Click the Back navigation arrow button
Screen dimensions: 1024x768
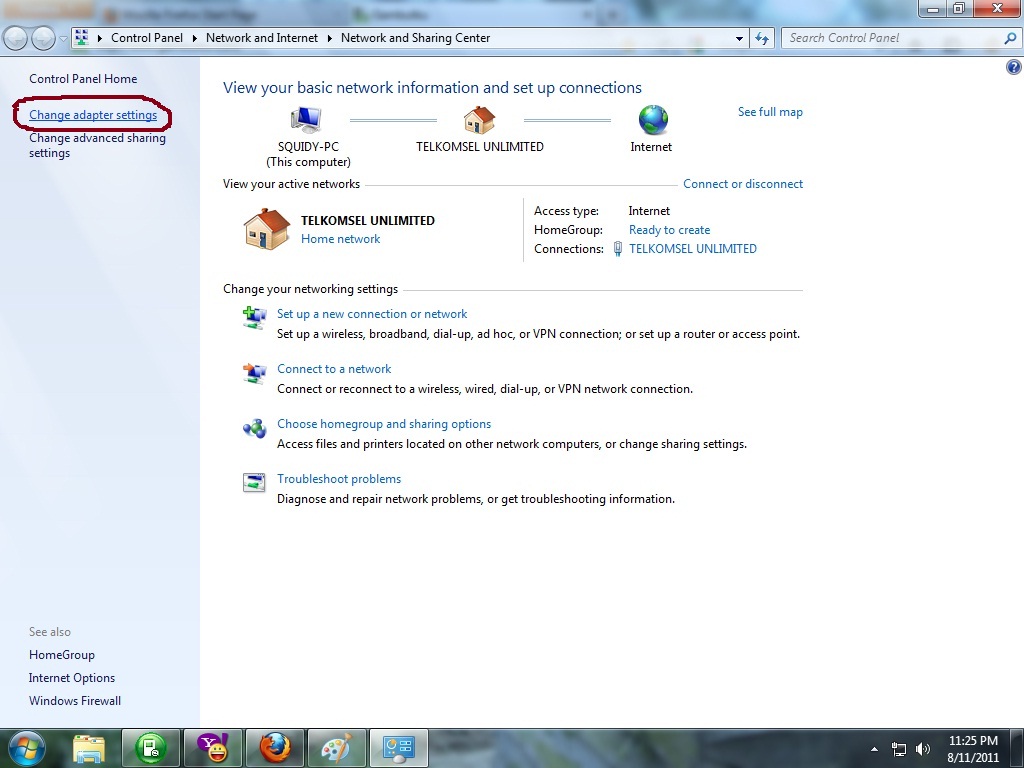tap(16, 39)
